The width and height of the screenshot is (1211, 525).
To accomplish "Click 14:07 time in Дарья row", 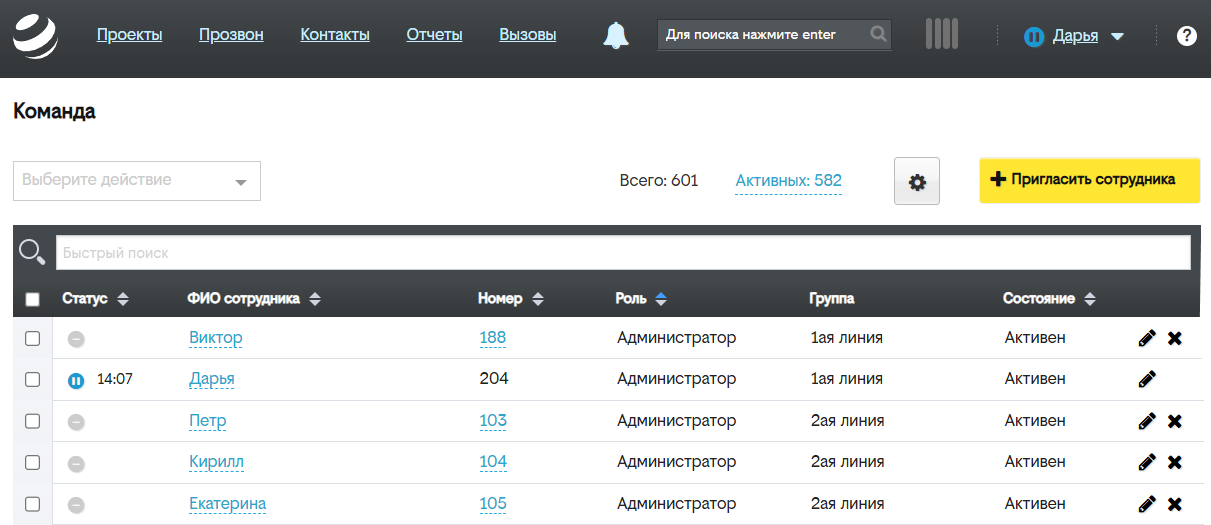I will pyautogui.click(x=115, y=380).
